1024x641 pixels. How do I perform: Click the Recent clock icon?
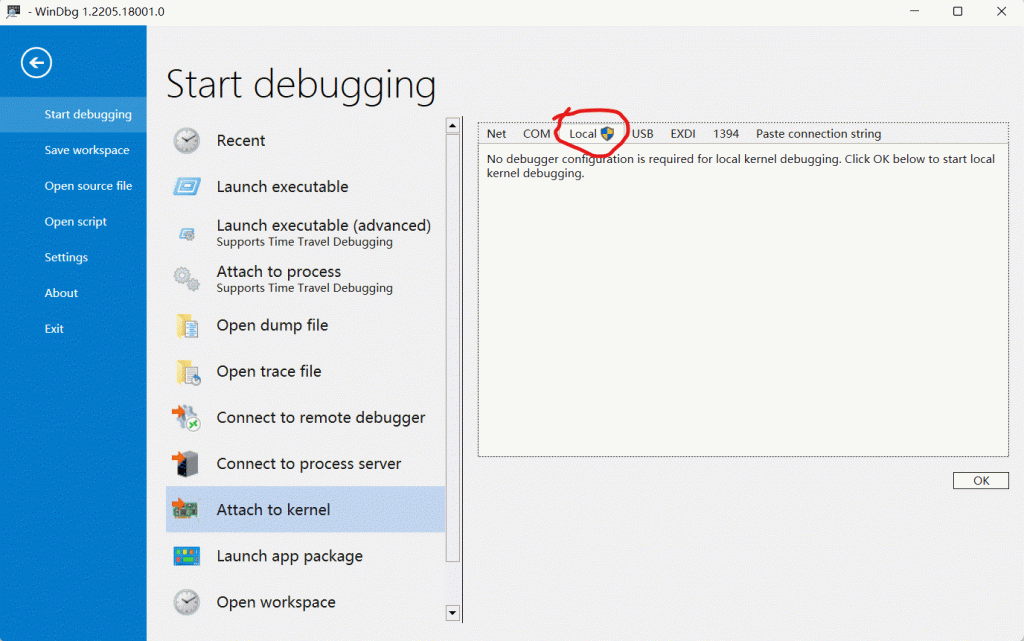coord(187,141)
